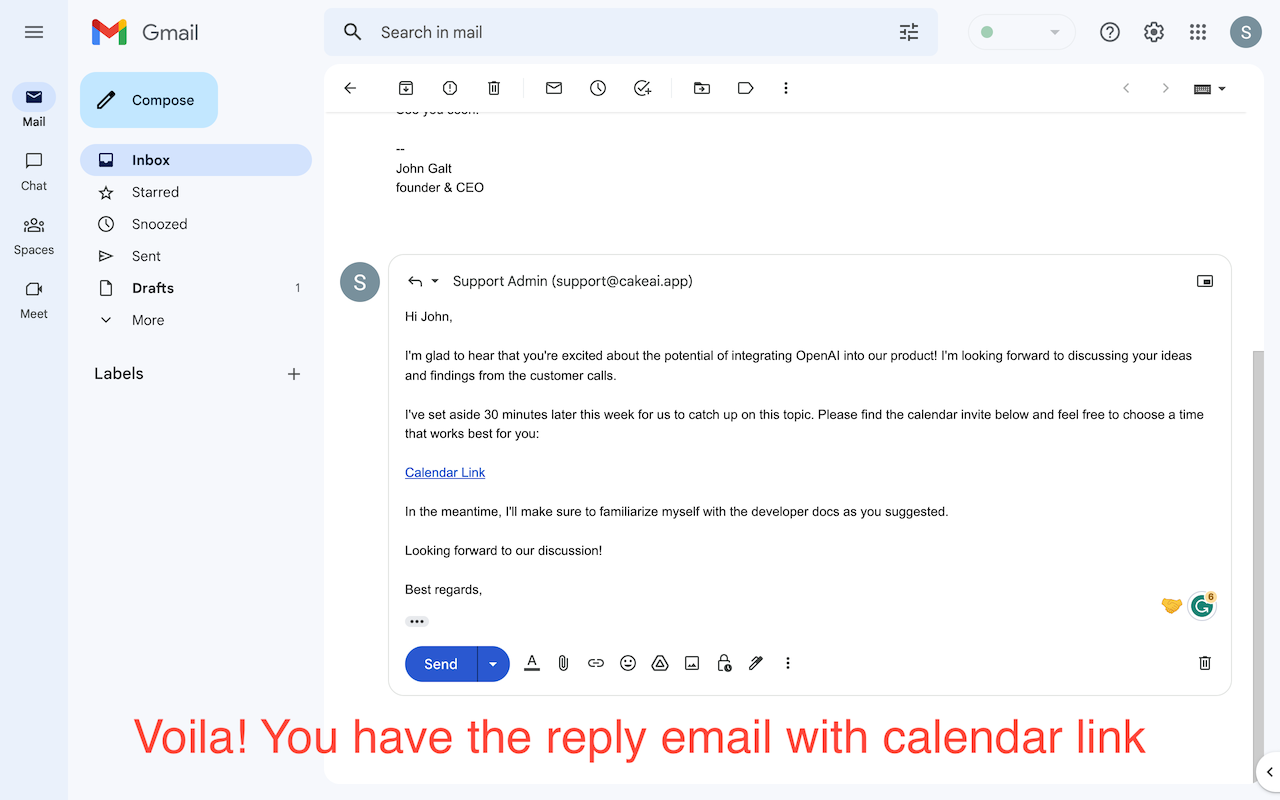The image size is (1280, 800).
Task: Expand the More sidebar section
Action: (x=147, y=320)
